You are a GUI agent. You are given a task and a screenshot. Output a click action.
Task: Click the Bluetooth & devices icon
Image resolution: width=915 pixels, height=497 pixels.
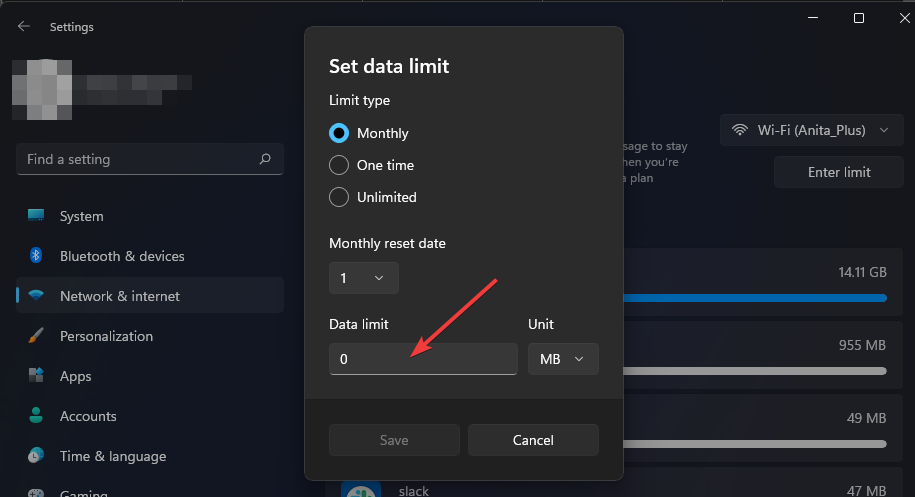coord(36,256)
